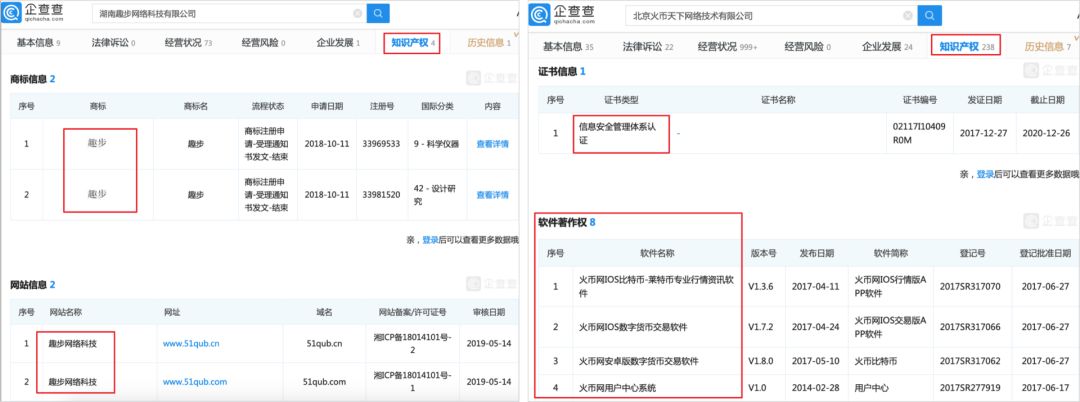The height and width of the screenshot is (402, 1080).
Task: Switch to 法律诉讼 22 tab in right panel
Action: tap(647, 46)
